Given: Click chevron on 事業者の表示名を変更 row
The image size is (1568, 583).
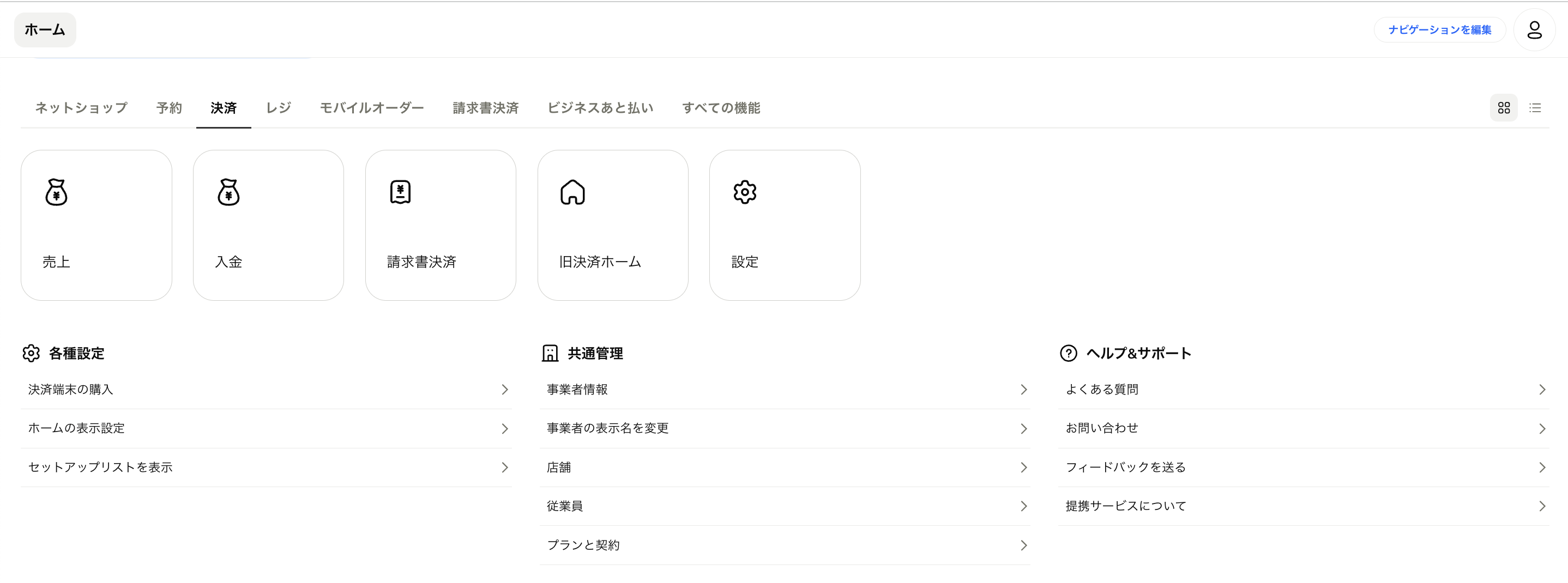Looking at the screenshot, I should (x=1024, y=428).
